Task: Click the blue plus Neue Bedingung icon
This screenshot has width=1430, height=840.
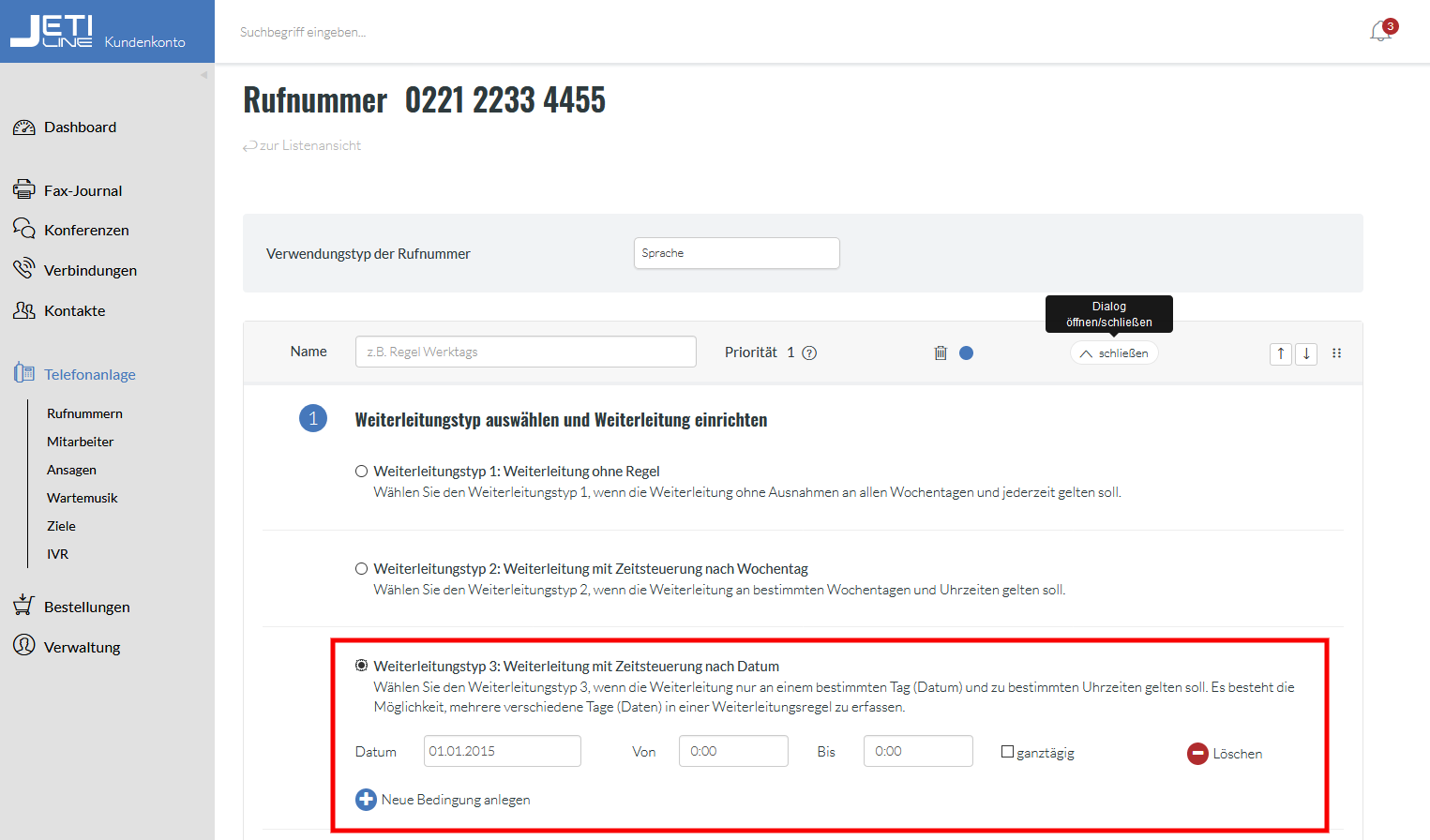Action: (x=366, y=800)
